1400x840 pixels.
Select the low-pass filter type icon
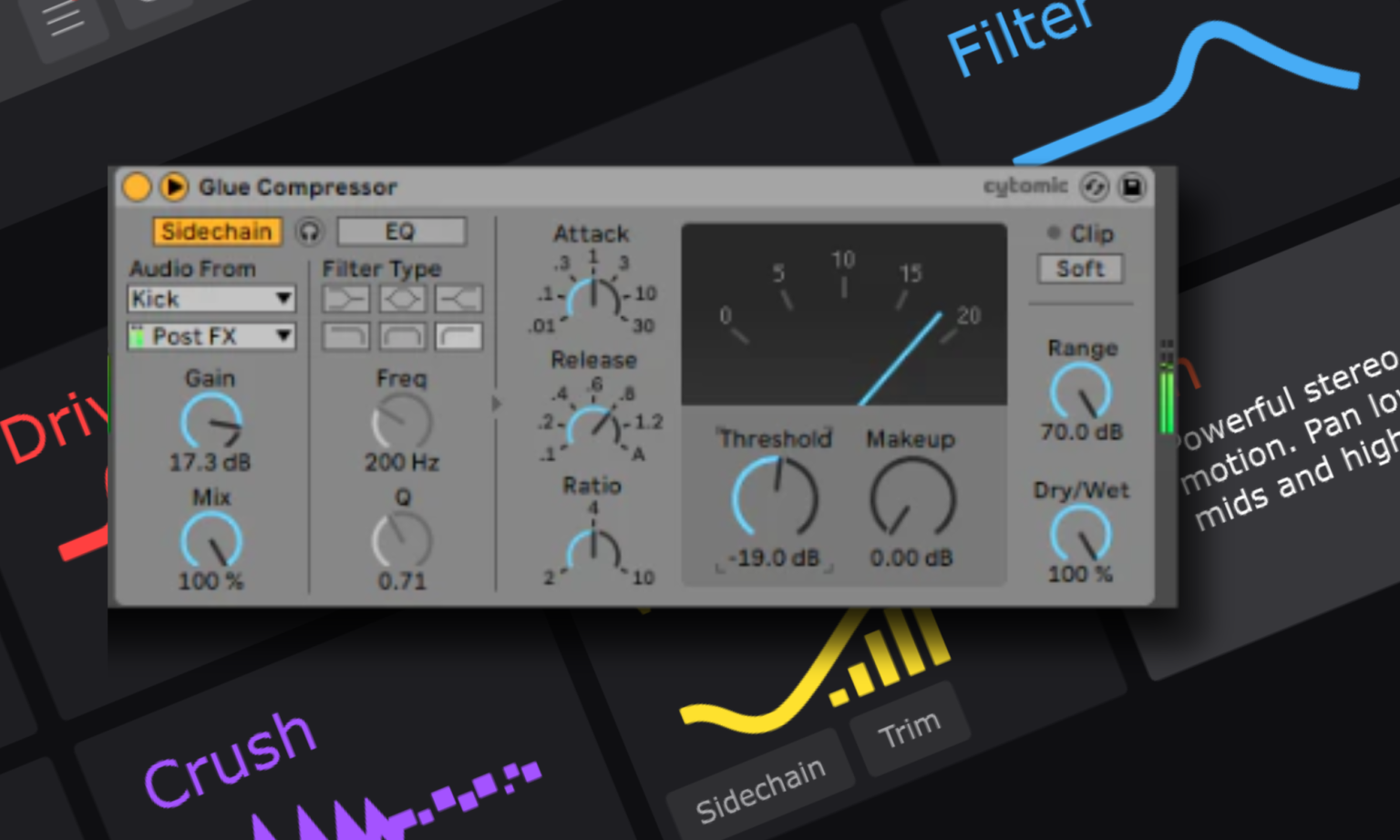point(346,335)
